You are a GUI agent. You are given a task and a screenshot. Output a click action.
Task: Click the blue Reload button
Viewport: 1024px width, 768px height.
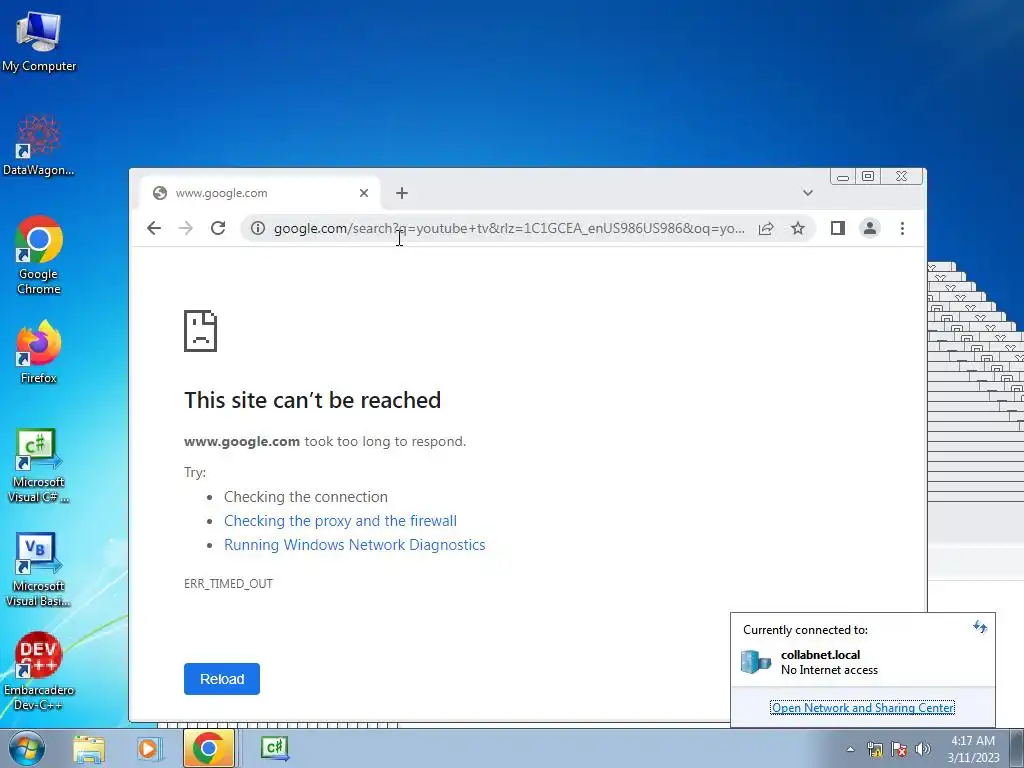[x=221, y=679]
